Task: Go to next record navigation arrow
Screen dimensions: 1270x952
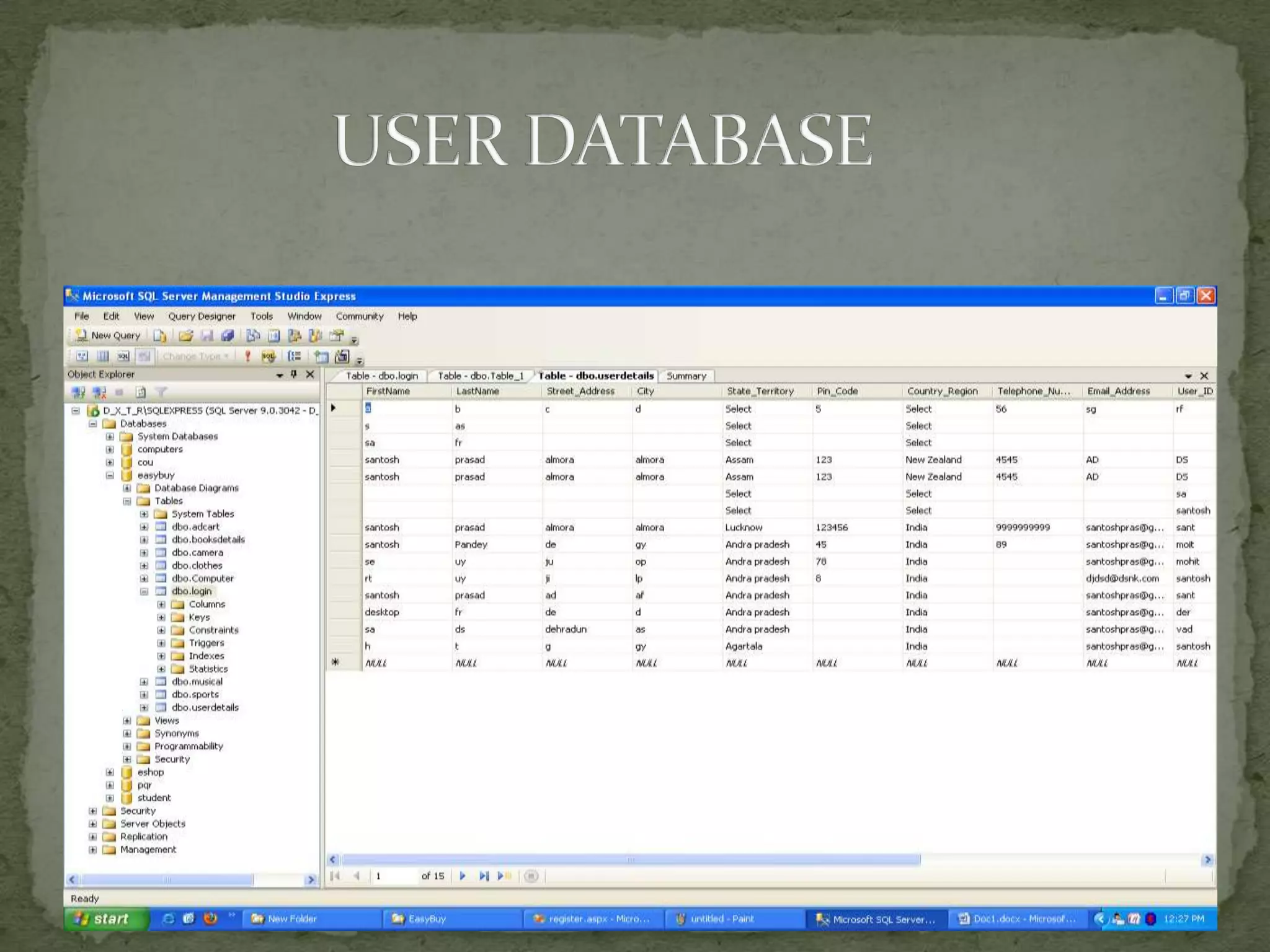Action: pyautogui.click(x=463, y=876)
